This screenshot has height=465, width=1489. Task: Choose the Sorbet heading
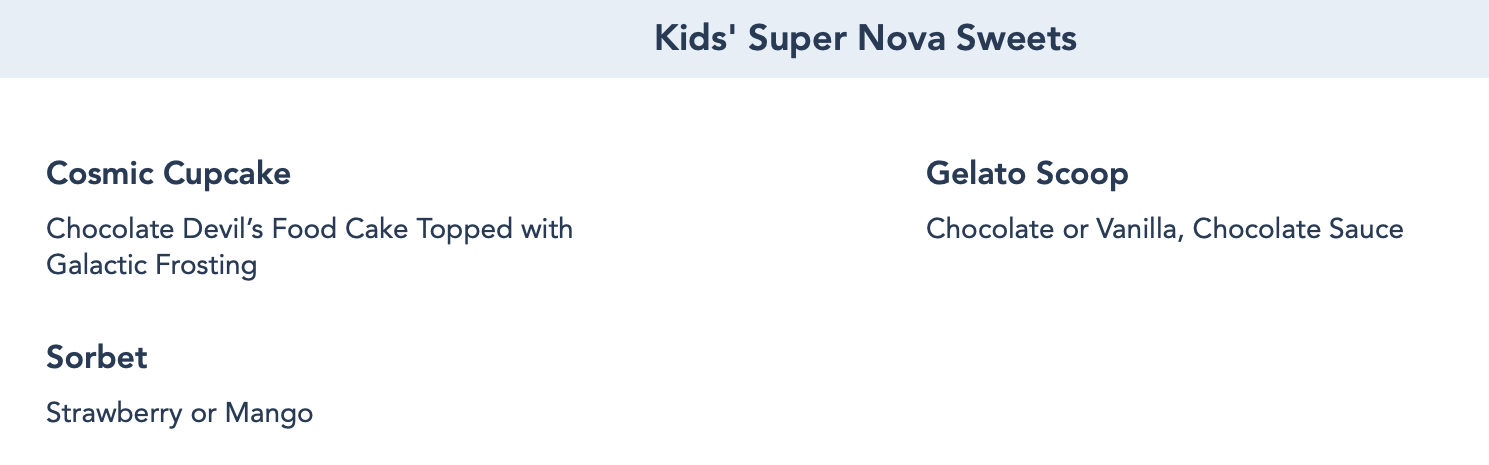pos(97,358)
